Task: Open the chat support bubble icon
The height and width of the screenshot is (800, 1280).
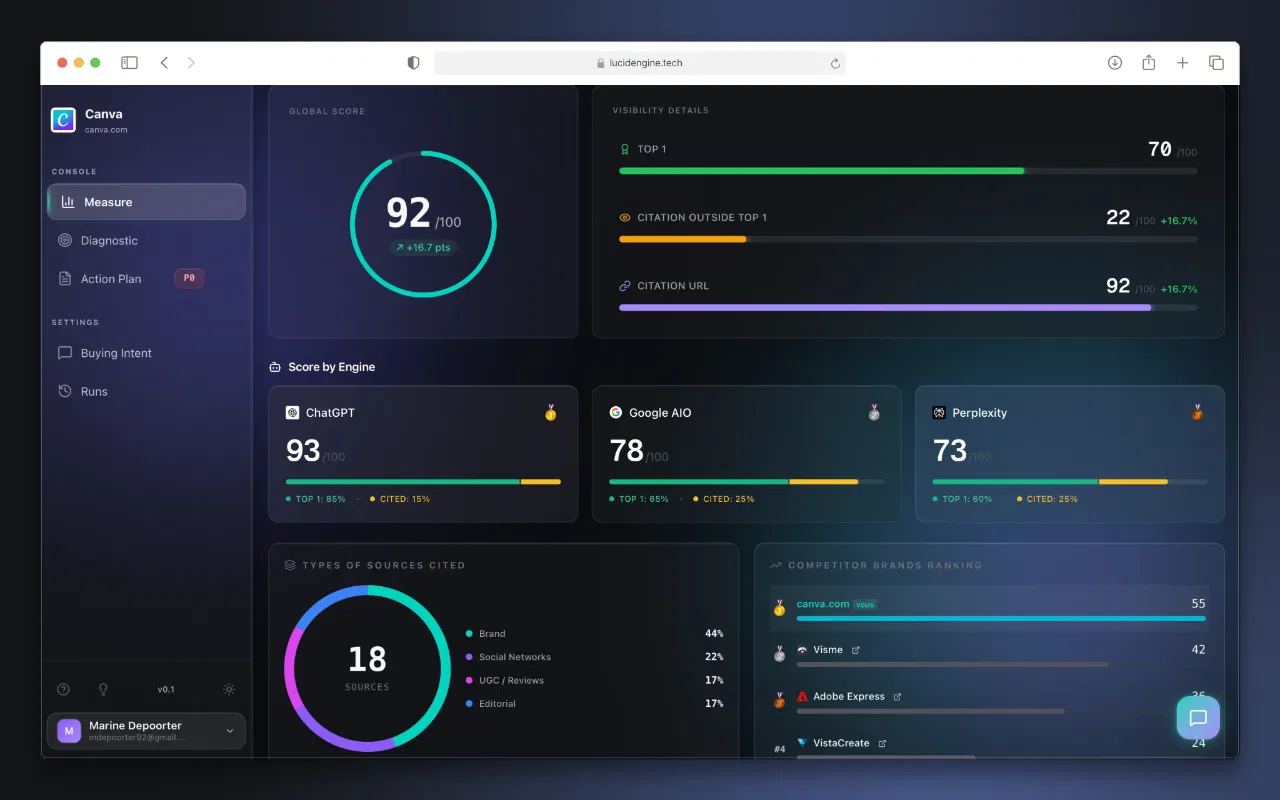Action: [x=1198, y=717]
